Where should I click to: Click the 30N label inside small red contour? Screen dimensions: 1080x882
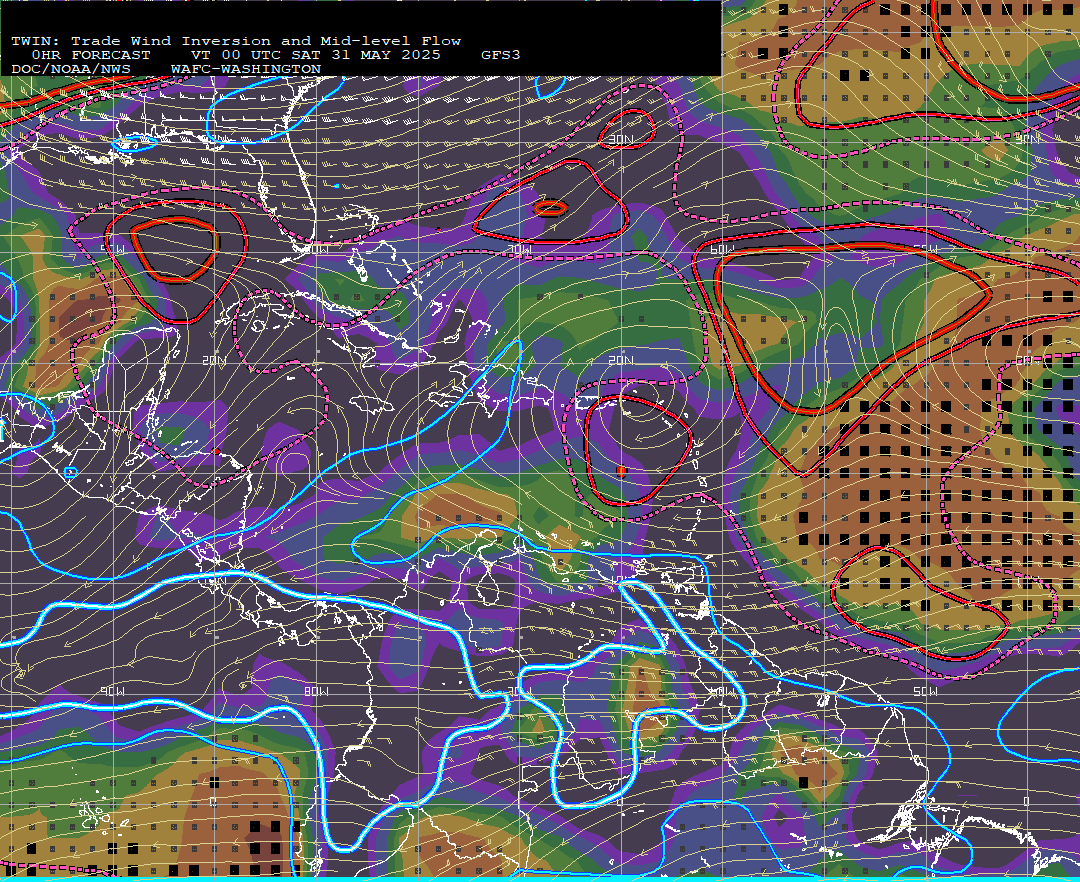[x=621, y=140]
